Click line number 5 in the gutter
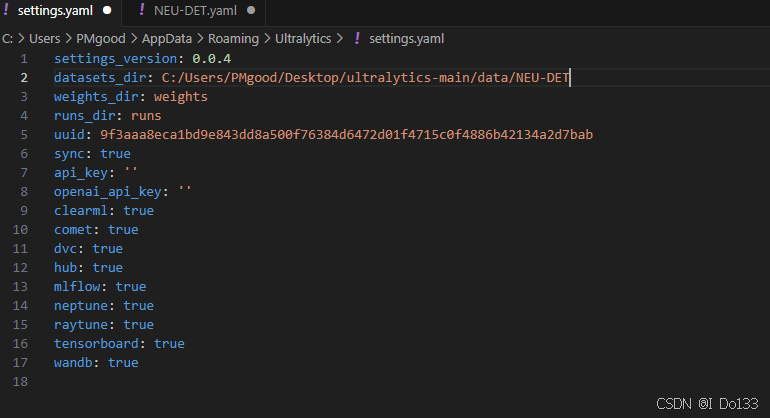This screenshot has width=770, height=418. coord(24,135)
